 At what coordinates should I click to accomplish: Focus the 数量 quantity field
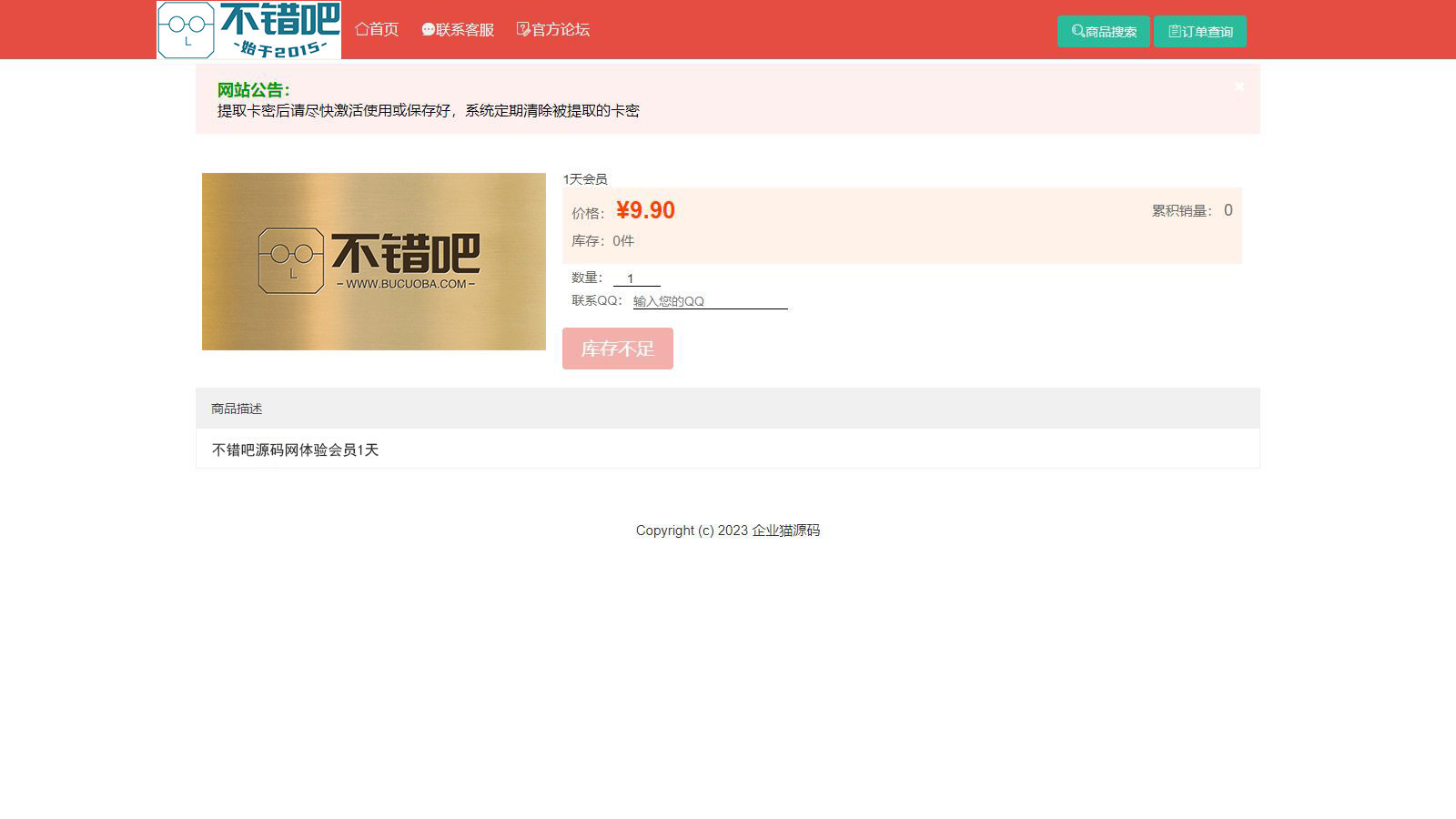coord(637,278)
